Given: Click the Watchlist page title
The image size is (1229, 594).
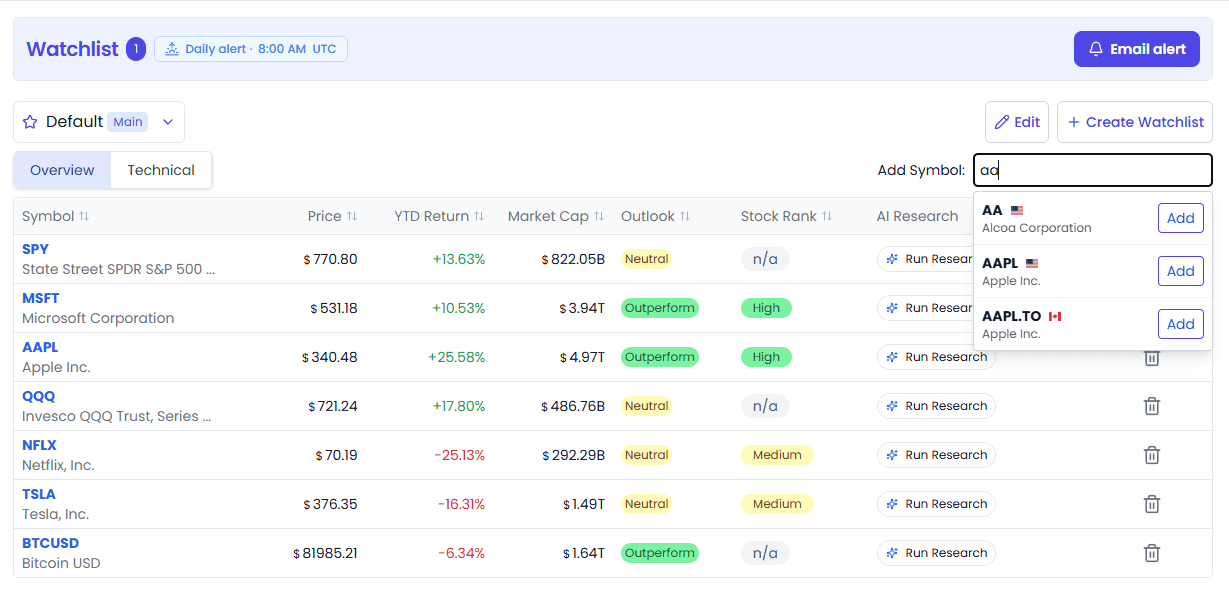Looking at the screenshot, I should point(72,49).
